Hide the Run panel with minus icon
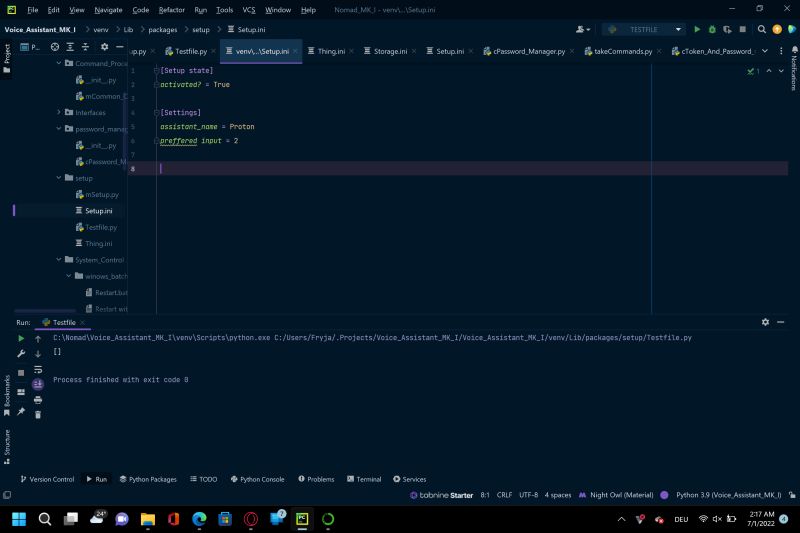The height and width of the screenshot is (533, 800). [781, 322]
